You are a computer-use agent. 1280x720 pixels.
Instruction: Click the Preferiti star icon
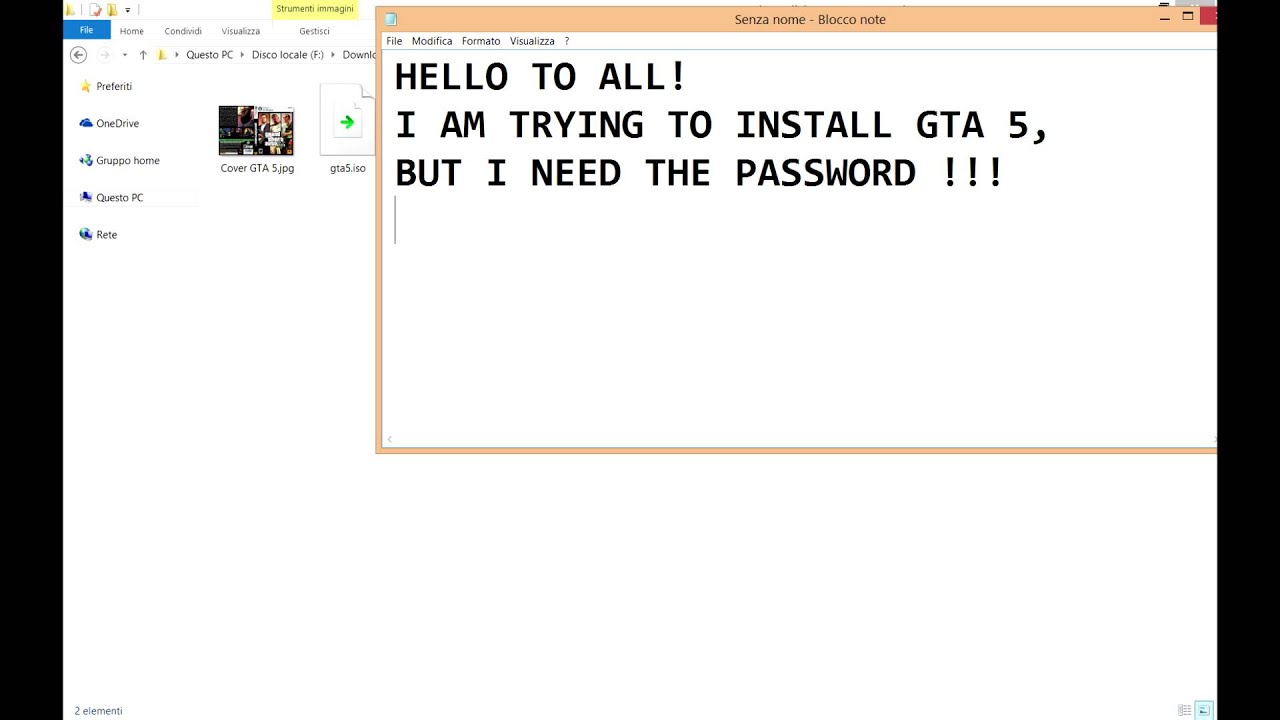click(x=86, y=86)
